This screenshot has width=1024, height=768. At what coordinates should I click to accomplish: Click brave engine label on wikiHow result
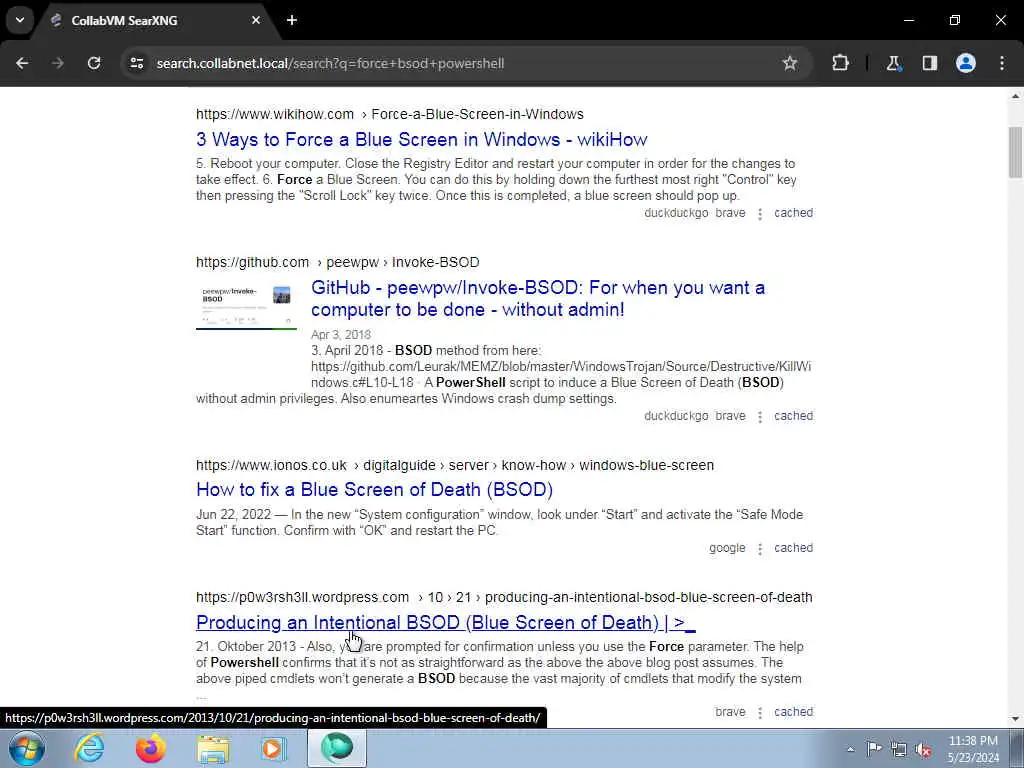(x=730, y=213)
